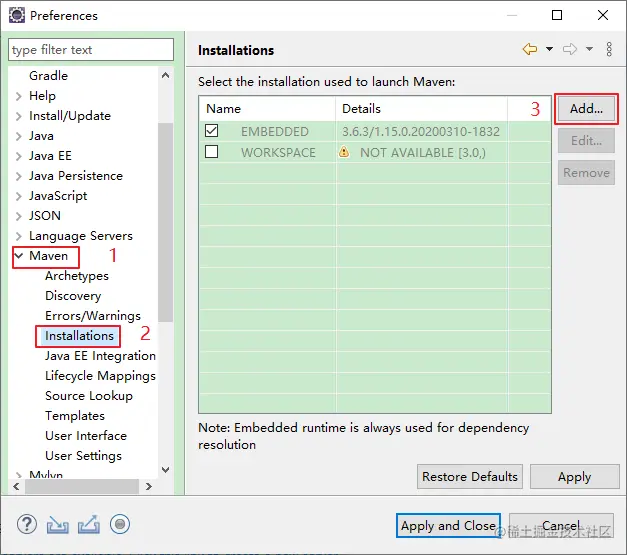627x555 pixels.
Task: Open the Source Lookup page
Action: click(x=89, y=395)
